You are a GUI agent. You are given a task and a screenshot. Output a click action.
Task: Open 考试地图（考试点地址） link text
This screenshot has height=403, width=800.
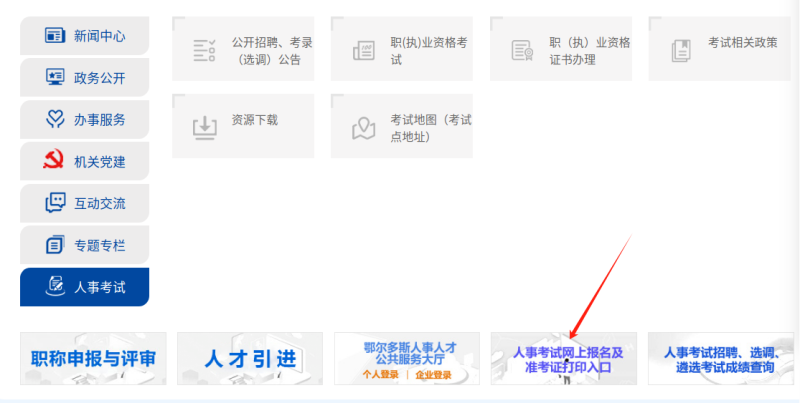(x=431, y=129)
